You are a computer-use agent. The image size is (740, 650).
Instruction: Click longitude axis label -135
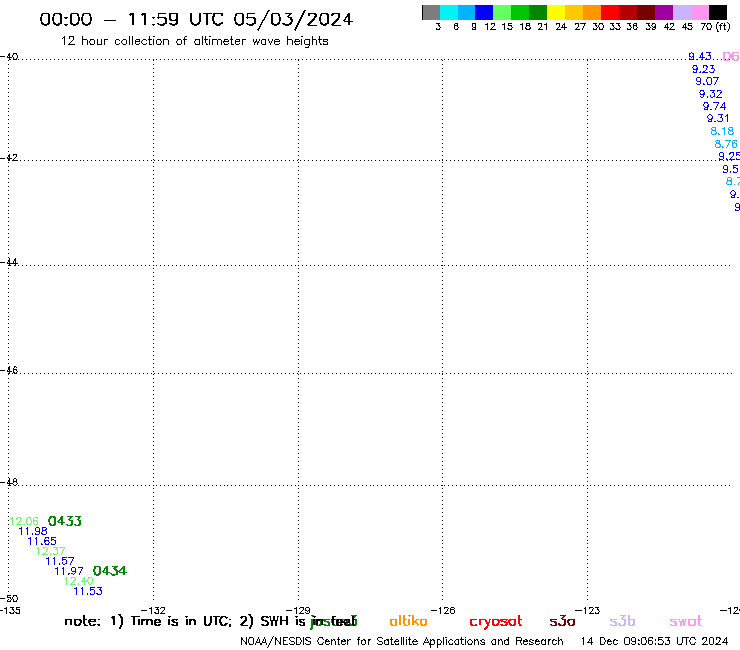(x=9, y=611)
